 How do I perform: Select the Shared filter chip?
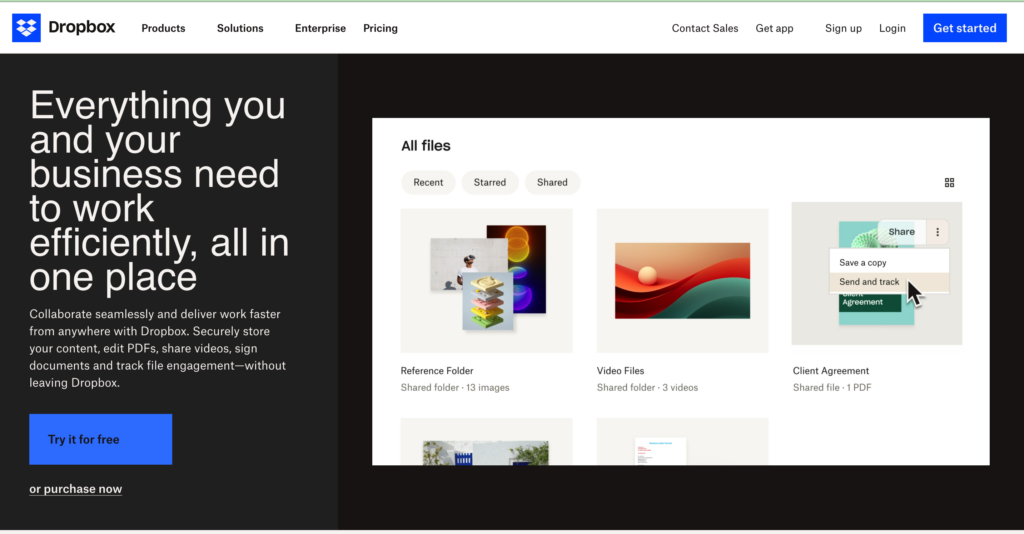pyautogui.click(x=552, y=182)
